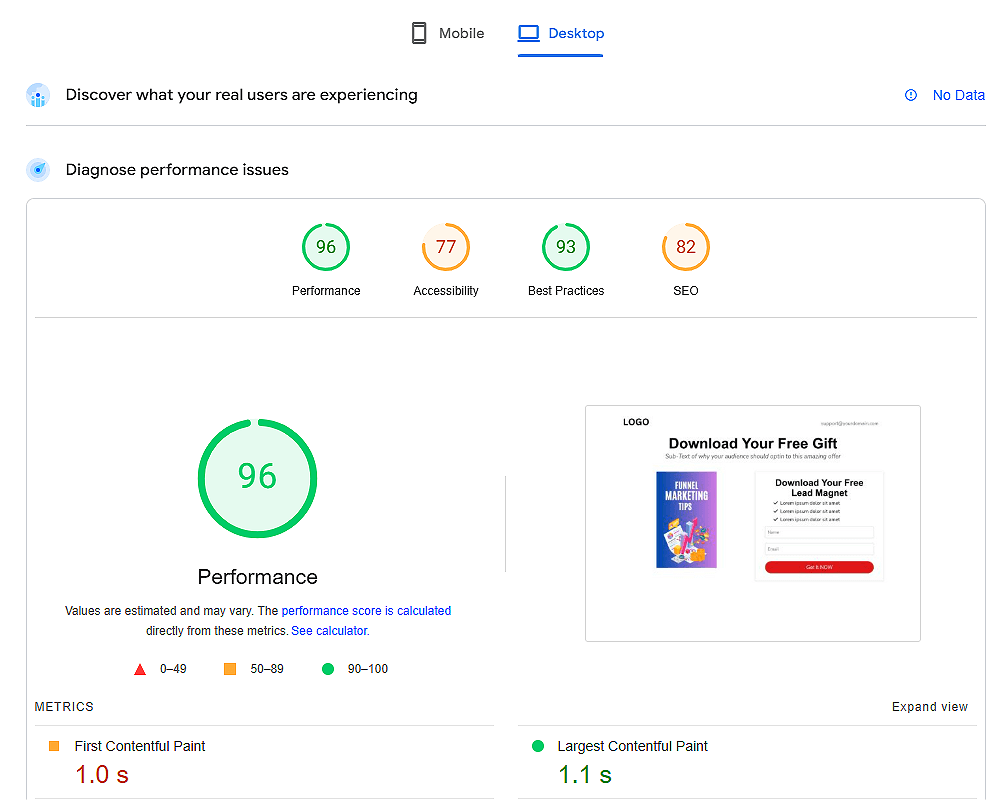Click the 0–49 legend text
This screenshot has width=999, height=800.
pyautogui.click(x=173, y=669)
